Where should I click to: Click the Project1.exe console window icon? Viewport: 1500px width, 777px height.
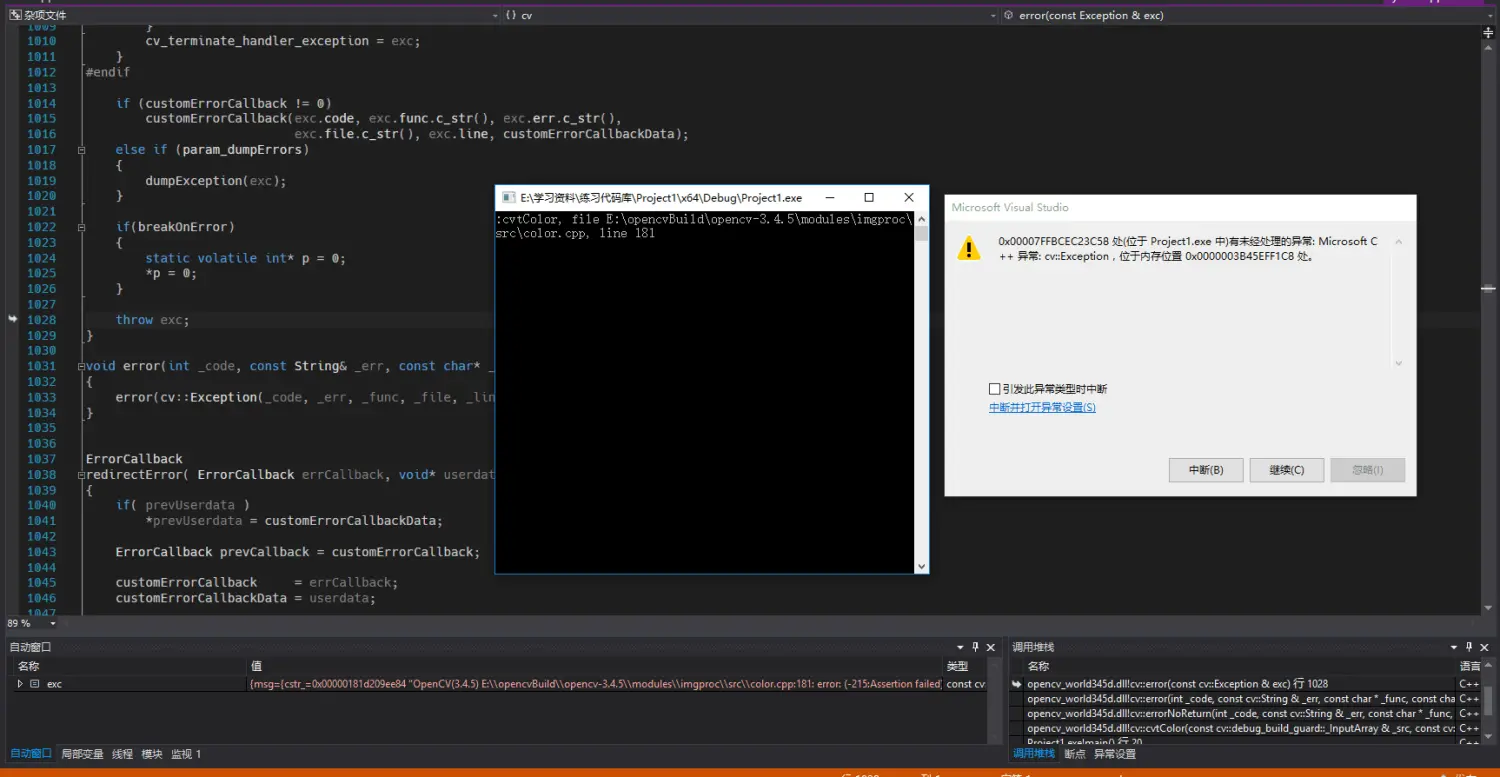508,198
